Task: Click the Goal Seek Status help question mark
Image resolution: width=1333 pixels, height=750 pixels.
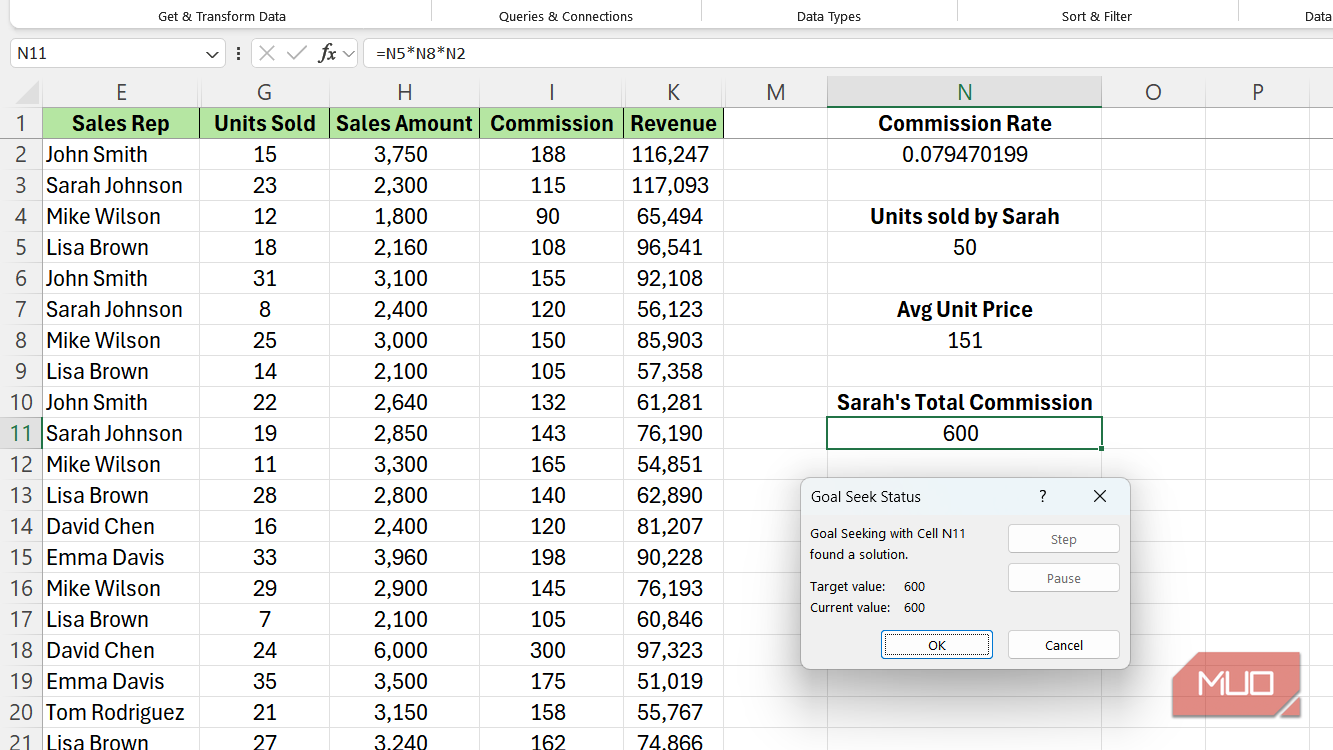Action: [x=1043, y=496]
